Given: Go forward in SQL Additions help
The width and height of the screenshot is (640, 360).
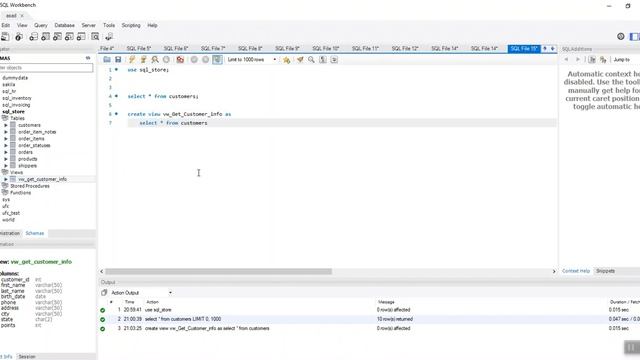Looking at the screenshot, I should 578,60.
